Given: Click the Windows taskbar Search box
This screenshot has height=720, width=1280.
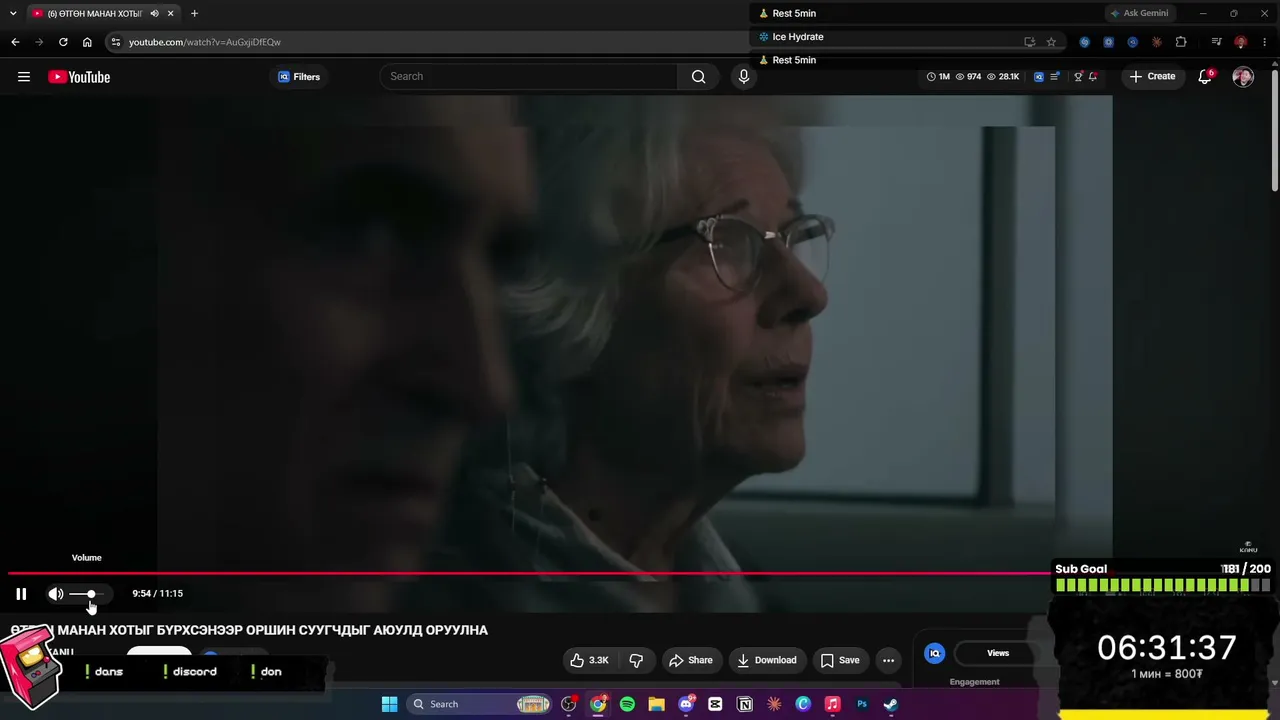Looking at the screenshot, I should click(481, 704).
